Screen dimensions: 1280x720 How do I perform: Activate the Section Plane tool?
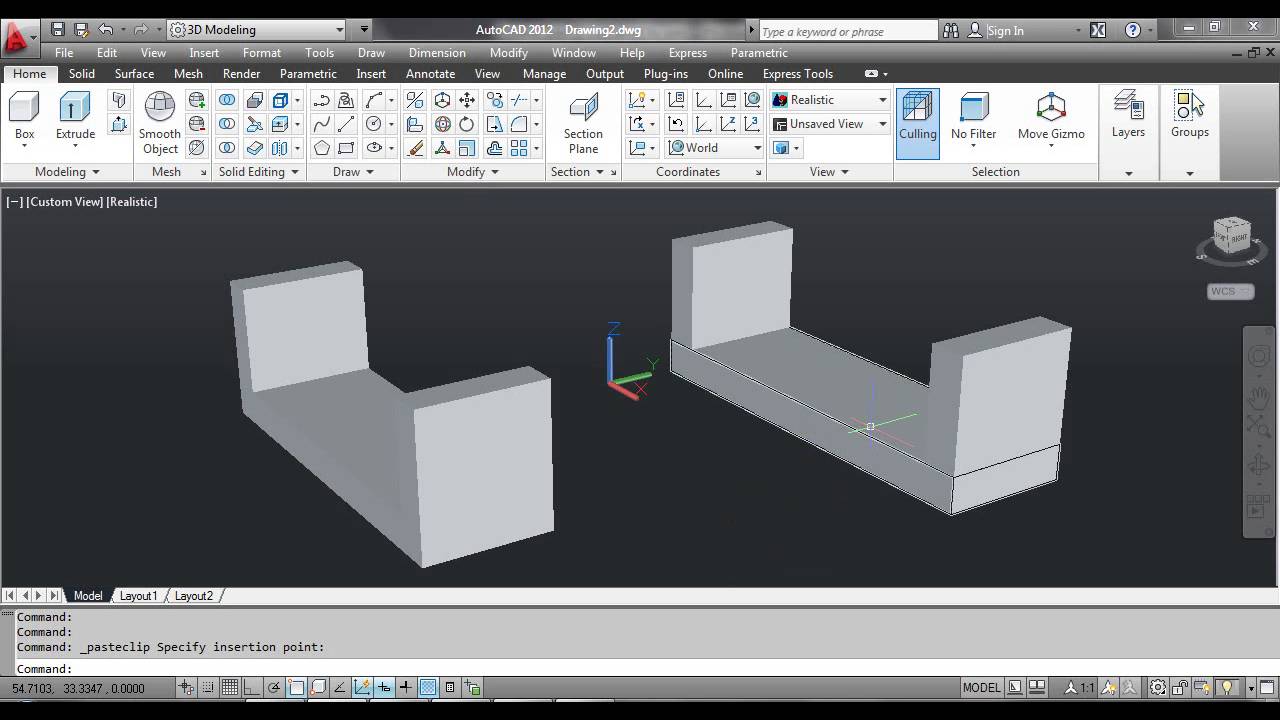[x=583, y=123]
